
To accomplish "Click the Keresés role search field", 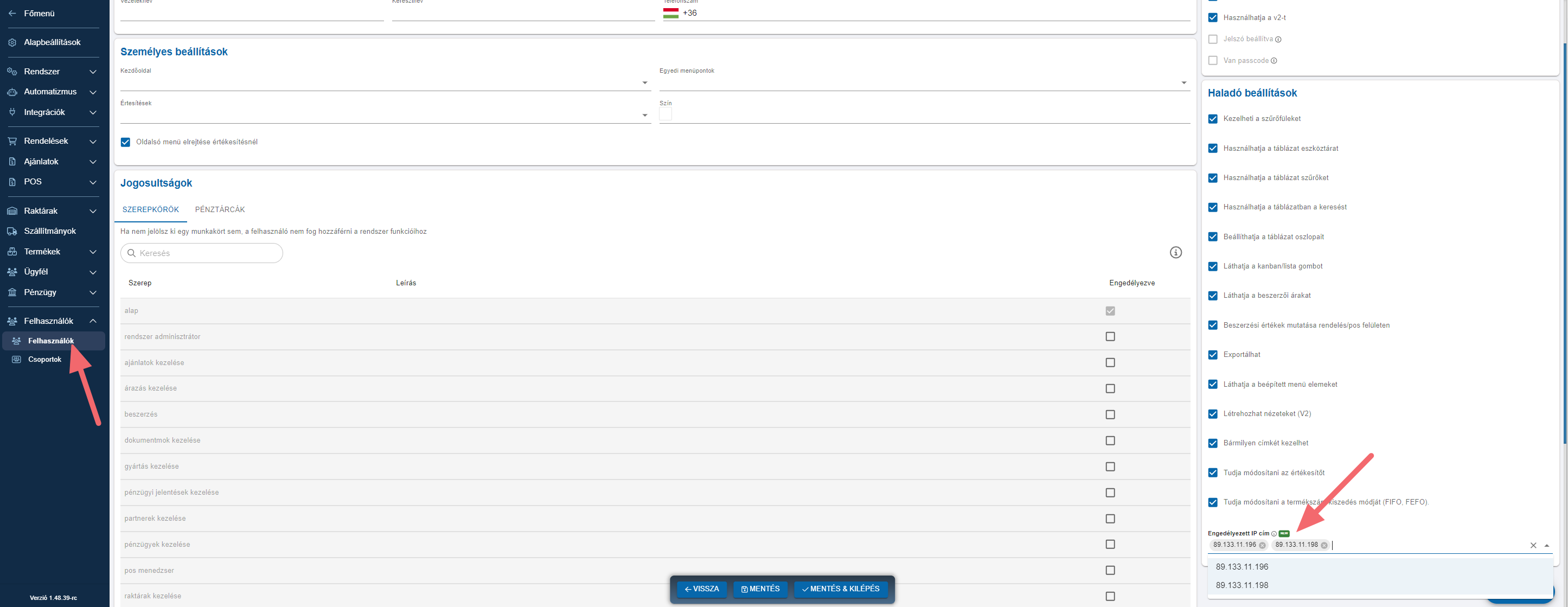I will pyautogui.click(x=201, y=253).
